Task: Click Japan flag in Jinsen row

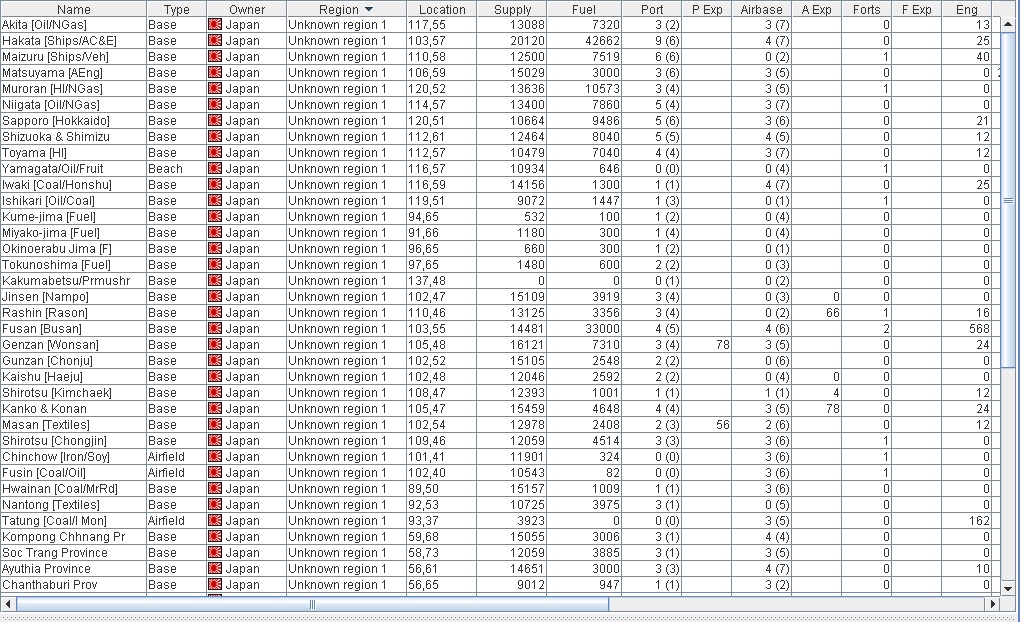Action: point(215,297)
